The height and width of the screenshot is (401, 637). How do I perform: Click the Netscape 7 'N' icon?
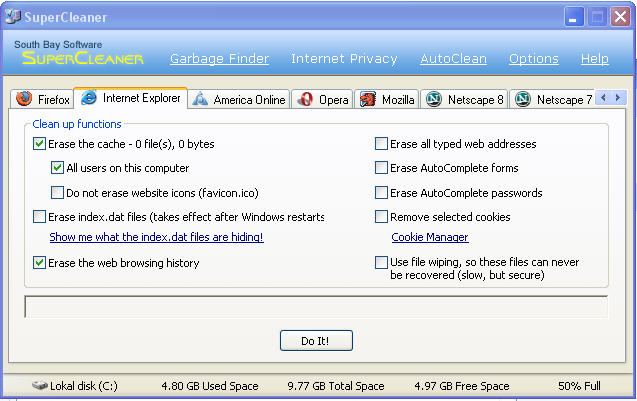tap(522, 99)
